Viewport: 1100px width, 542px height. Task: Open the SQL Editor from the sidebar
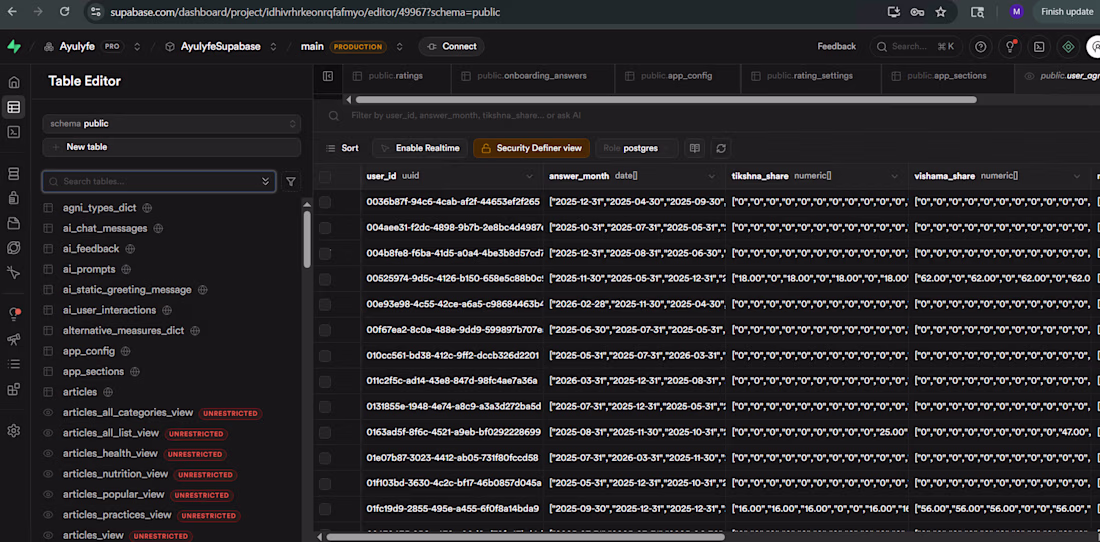(14, 132)
